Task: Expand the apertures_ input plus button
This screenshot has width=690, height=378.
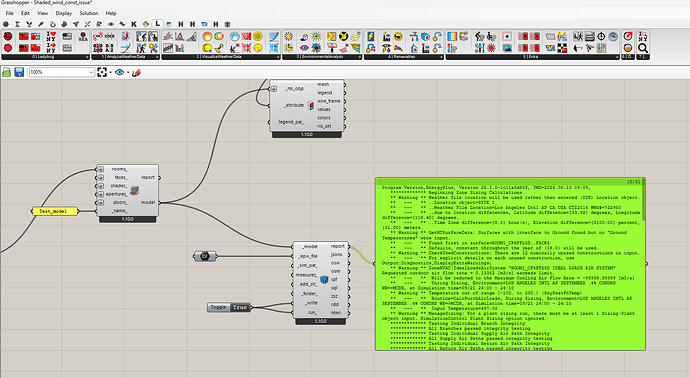Action: coord(101,194)
